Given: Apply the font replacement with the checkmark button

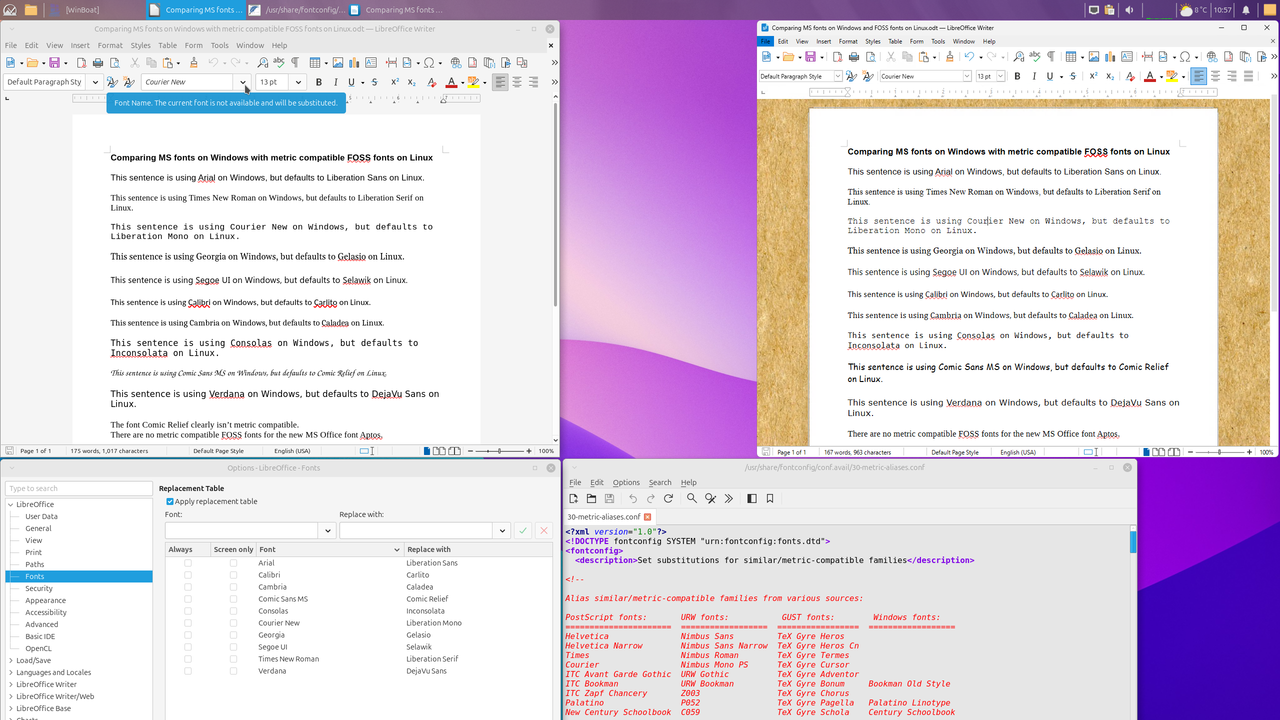Looking at the screenshot, I should coord(523,530).
